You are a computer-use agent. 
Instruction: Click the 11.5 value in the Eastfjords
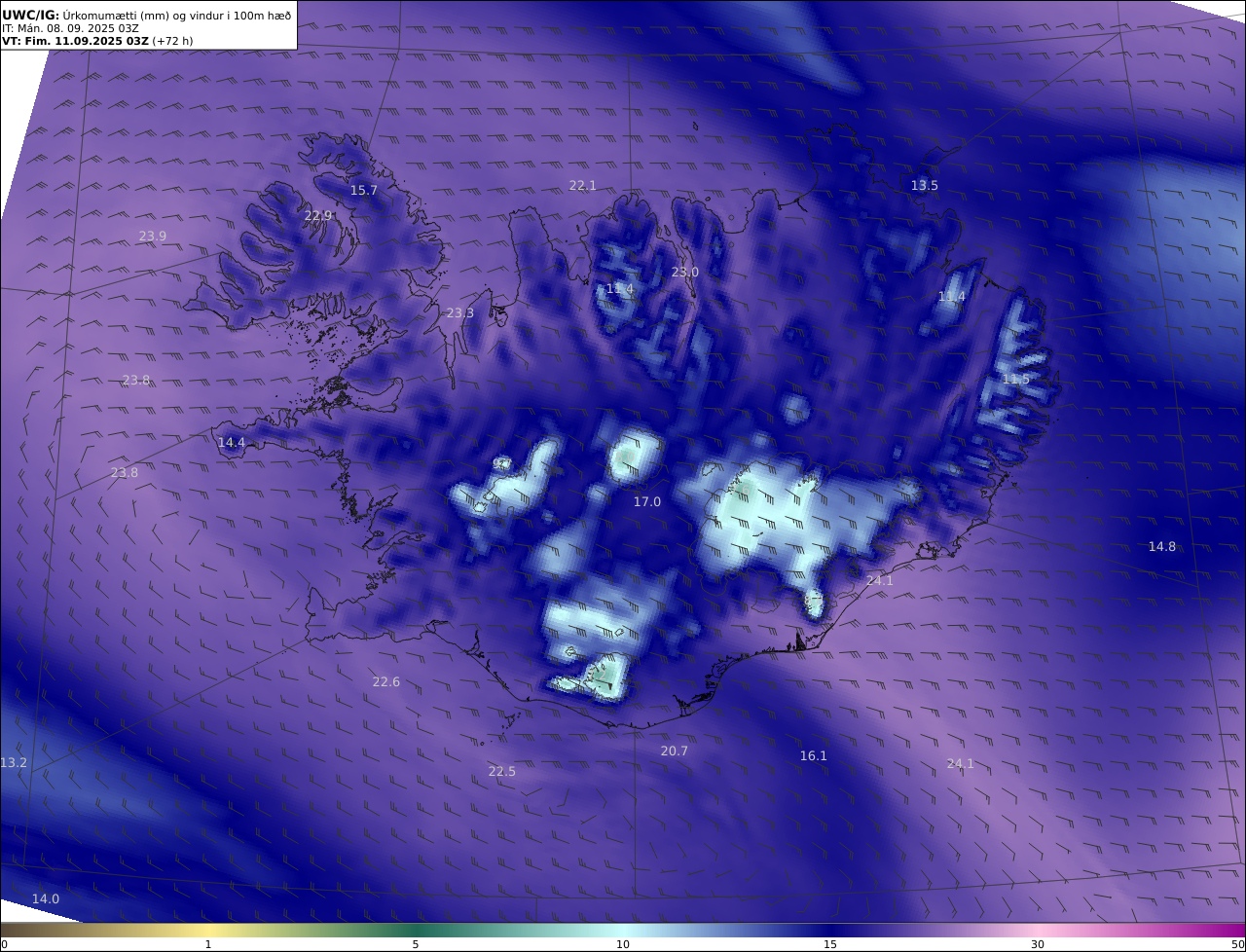click(1015, 380)
